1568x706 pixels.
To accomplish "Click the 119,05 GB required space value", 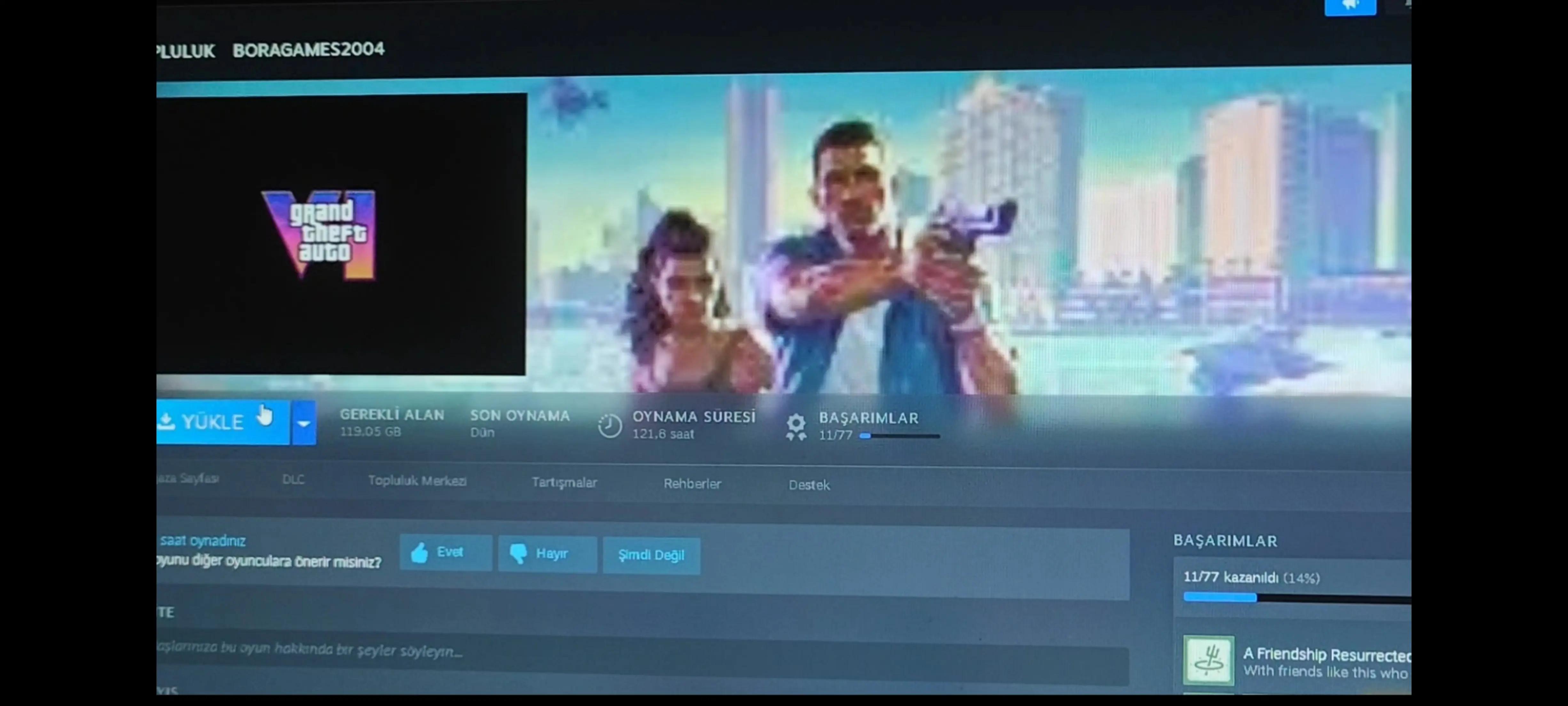I will (x=370, y=432).
